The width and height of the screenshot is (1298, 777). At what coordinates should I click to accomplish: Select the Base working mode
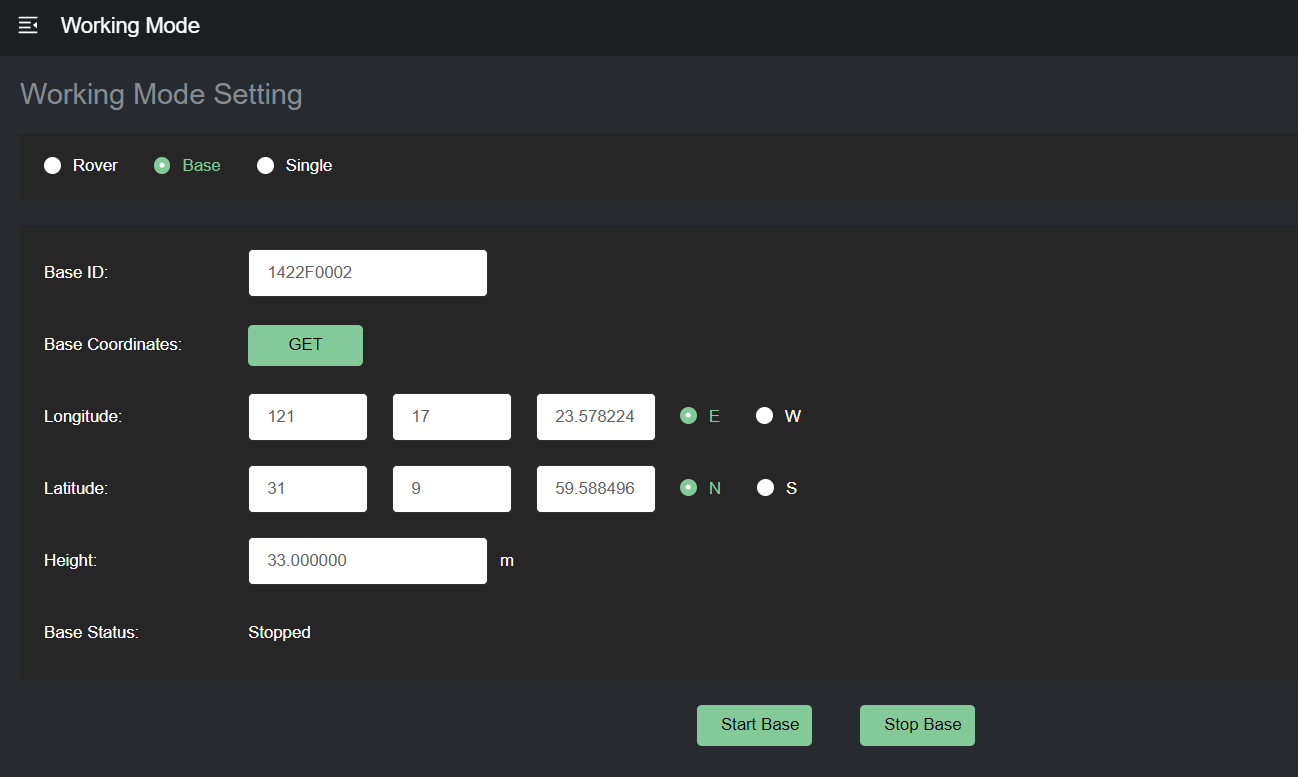(x=162, y=166)
